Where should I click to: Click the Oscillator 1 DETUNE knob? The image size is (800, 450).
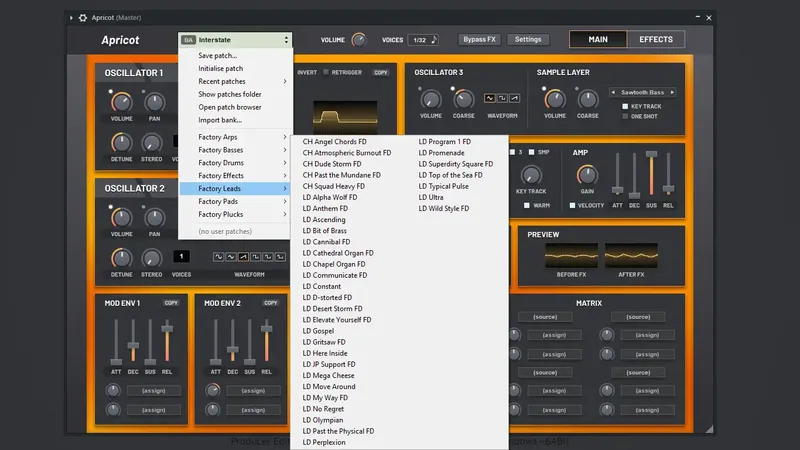pyautogui.click(x=121, y=143)
